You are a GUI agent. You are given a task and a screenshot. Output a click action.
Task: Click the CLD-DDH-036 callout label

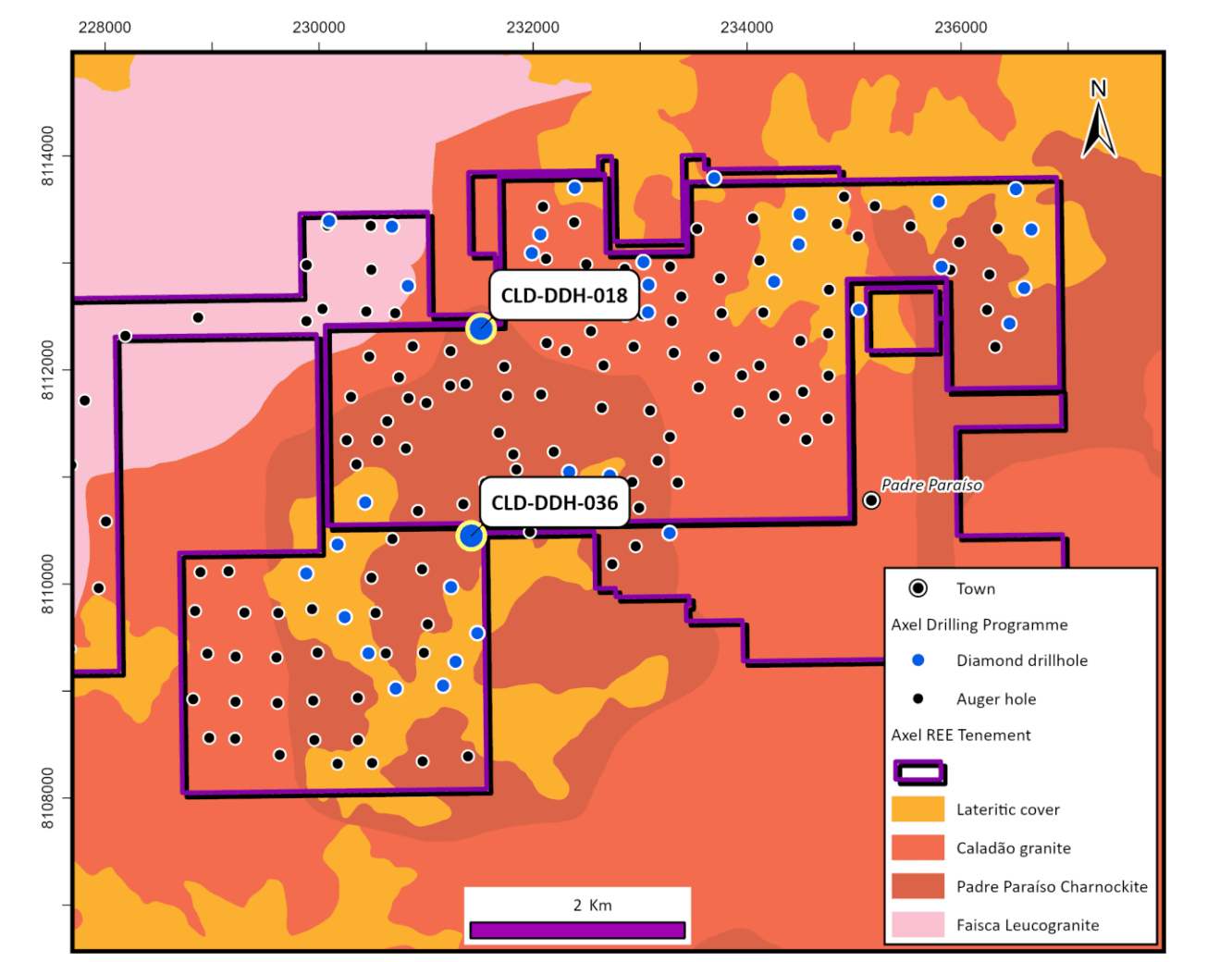pyautogui.click(x=554, y=503)
